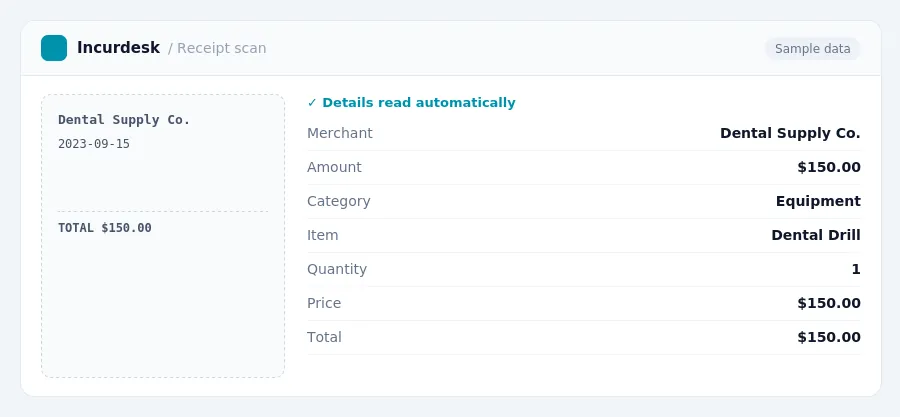The image size is (900, 417).
Task: Select the Equipment category value
Action: [x=818, y=201]
